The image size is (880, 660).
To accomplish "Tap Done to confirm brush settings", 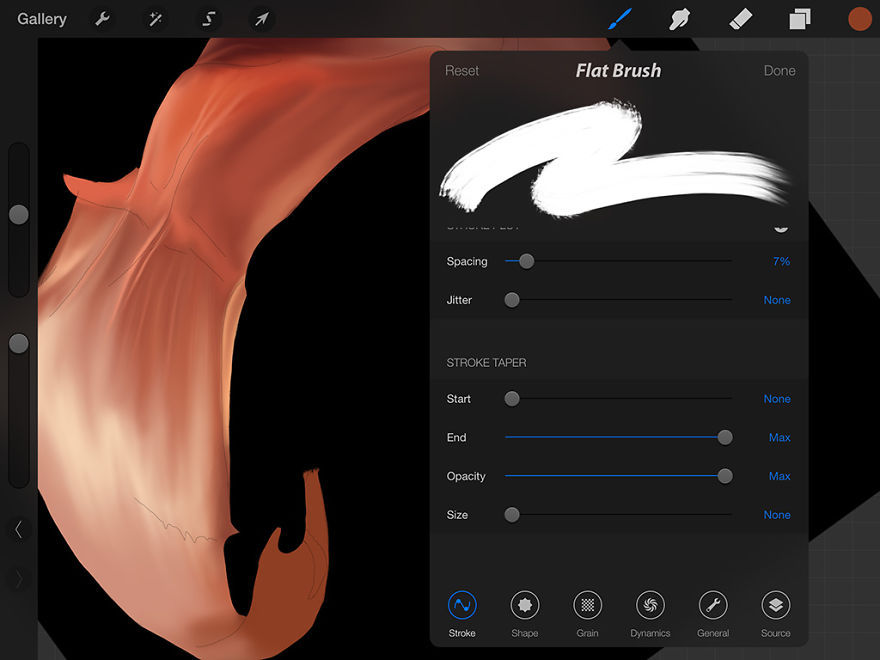I will click(x=779, y=70).
